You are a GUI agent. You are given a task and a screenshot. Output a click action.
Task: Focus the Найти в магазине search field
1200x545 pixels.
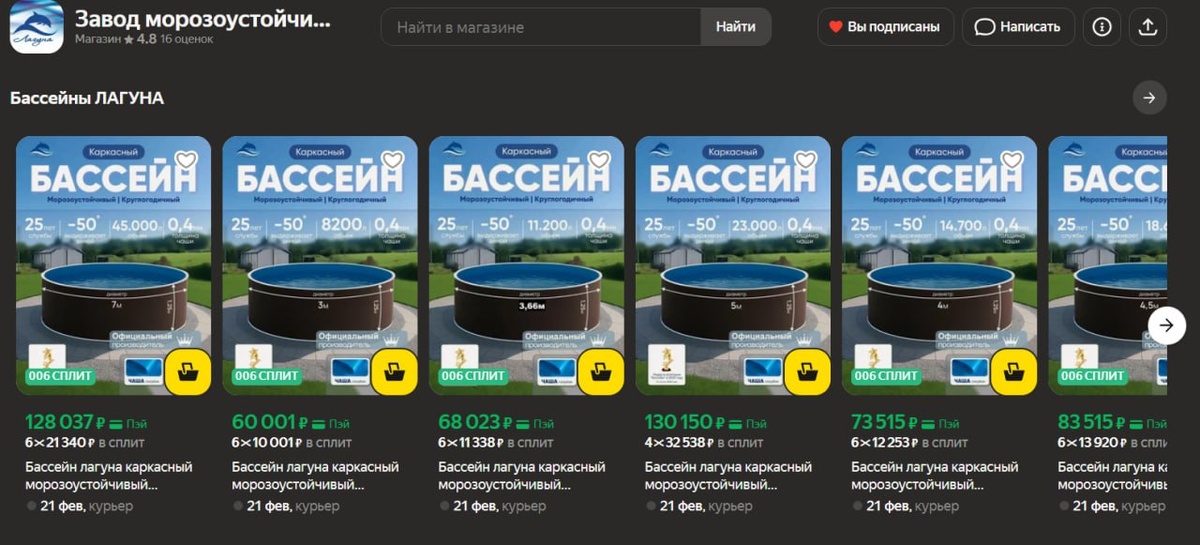tap(541, 27)
